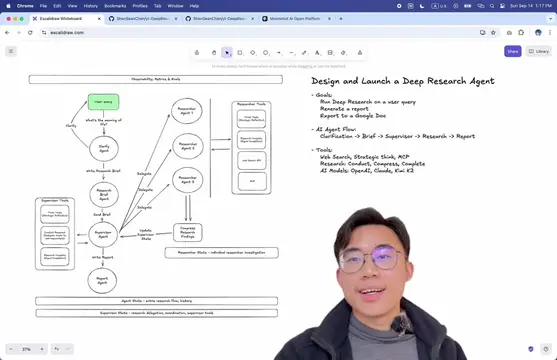The width and height of the screenshot is (557, 360).
Task: Open the Excalidraw hamburger main menu
Action: (11, 51)
